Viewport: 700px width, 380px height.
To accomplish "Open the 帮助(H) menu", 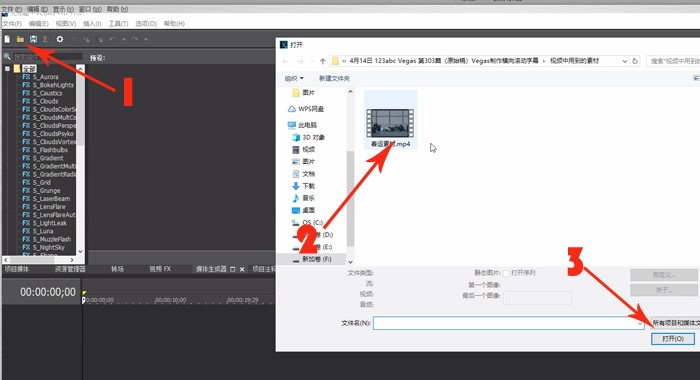I will (x=174, y=24).
